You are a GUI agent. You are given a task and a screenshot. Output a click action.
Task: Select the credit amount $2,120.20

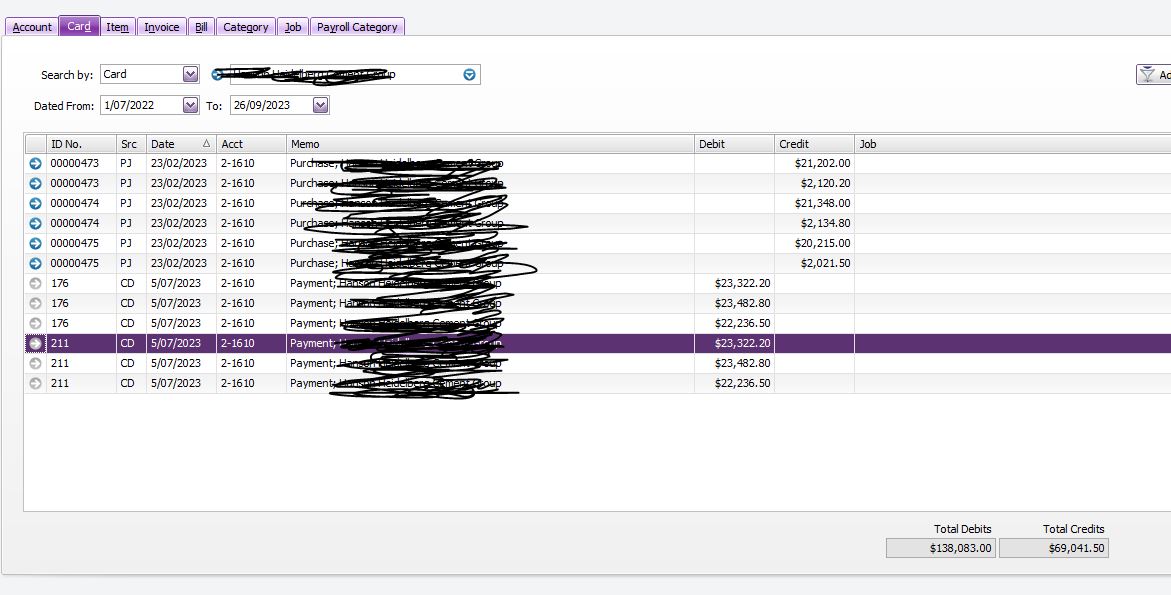click(825, 183)
